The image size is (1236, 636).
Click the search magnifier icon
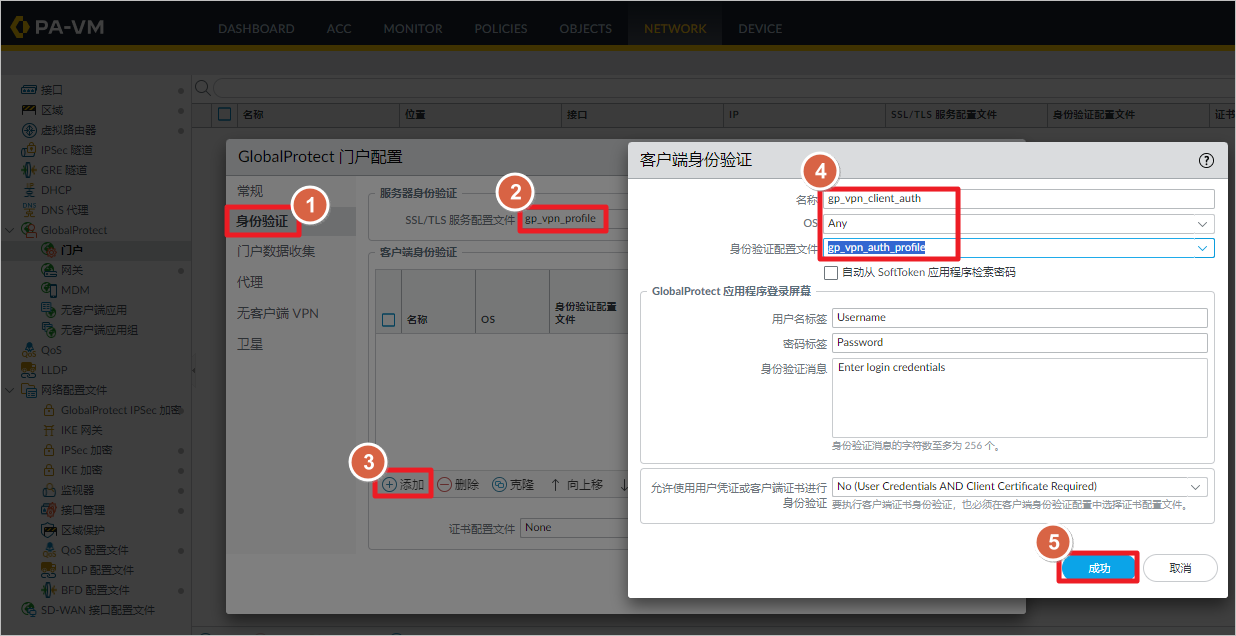point(202,88)
